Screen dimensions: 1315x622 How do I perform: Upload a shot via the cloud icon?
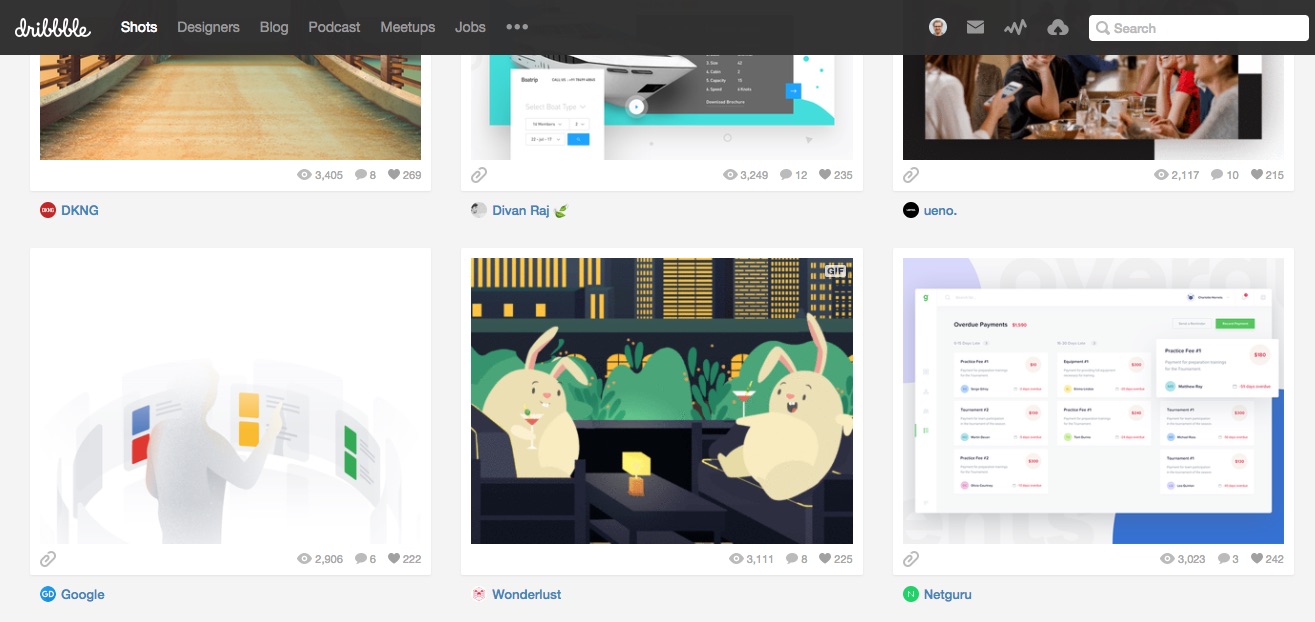pos(1058,27)
